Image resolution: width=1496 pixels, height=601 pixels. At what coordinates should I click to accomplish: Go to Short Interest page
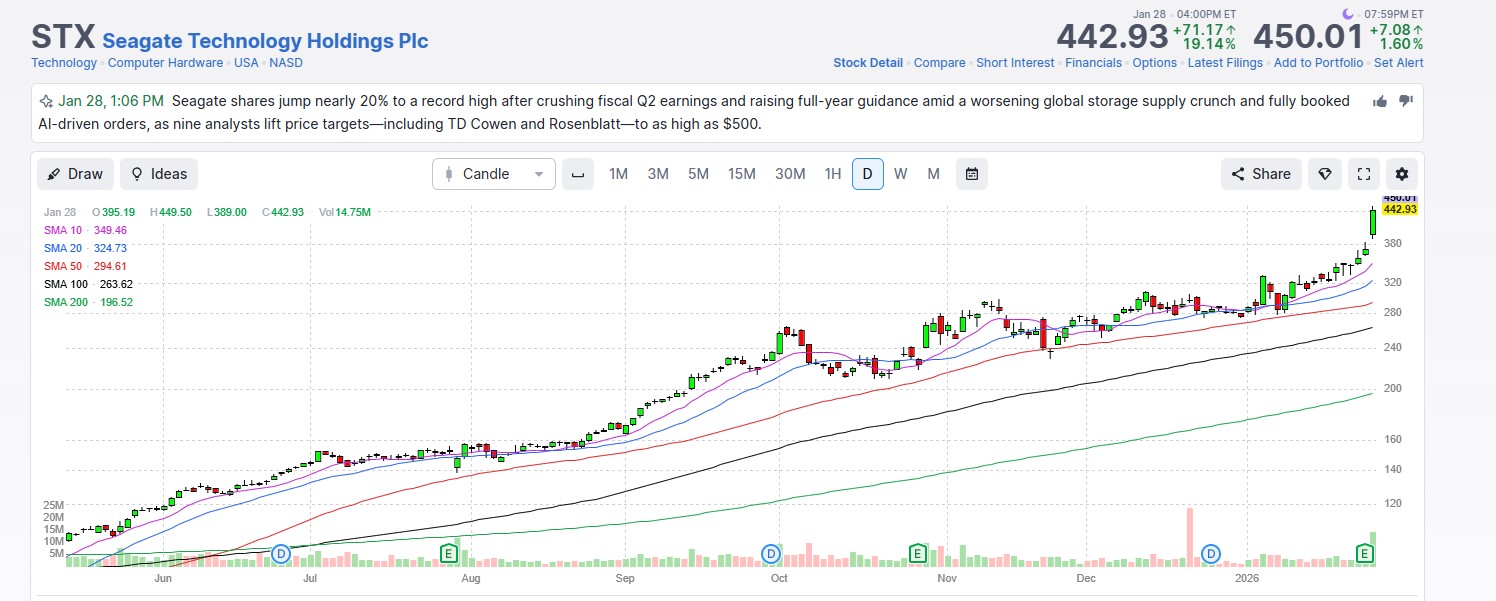(1015, 63)
